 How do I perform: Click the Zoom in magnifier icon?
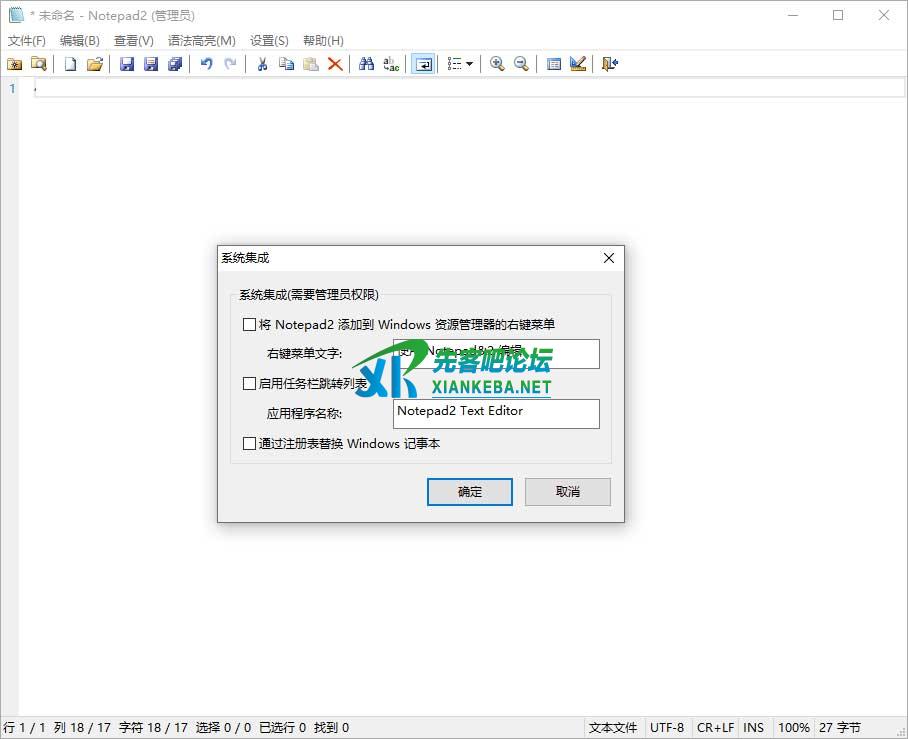coord(497,64)
